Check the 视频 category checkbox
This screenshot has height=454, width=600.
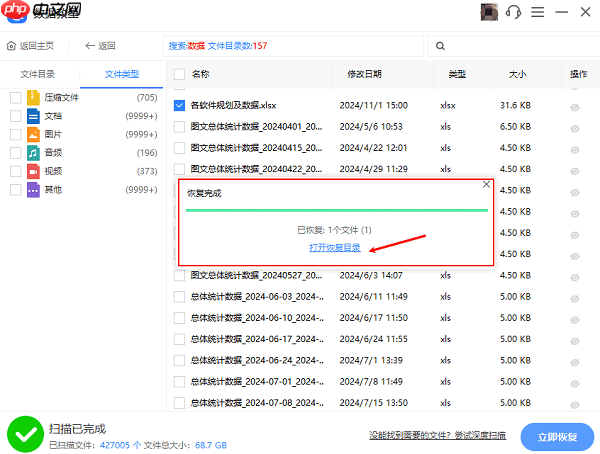pyautogui.click(x=15, y=171)
